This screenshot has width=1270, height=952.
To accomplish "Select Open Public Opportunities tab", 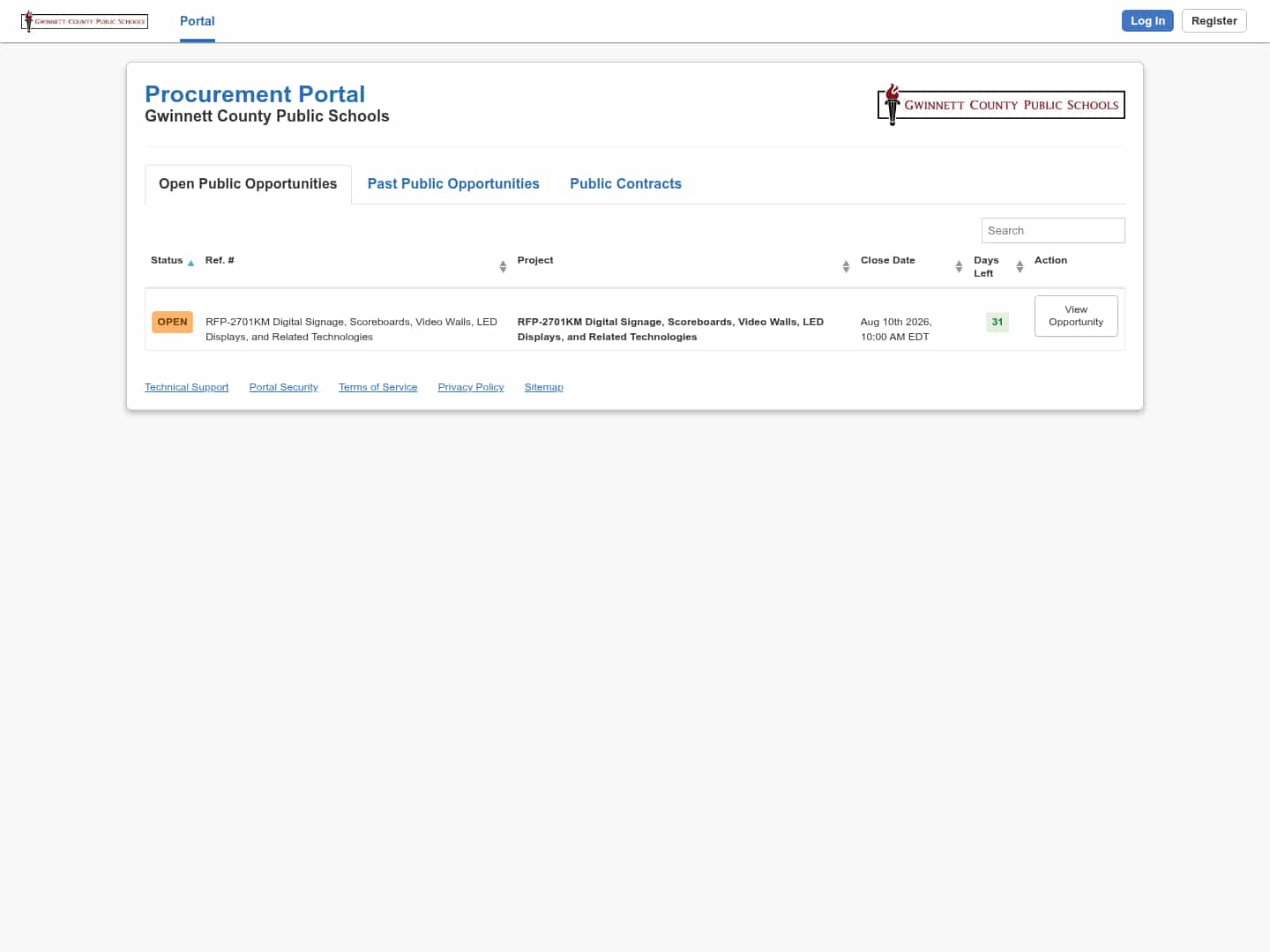I will pos(248,183).
